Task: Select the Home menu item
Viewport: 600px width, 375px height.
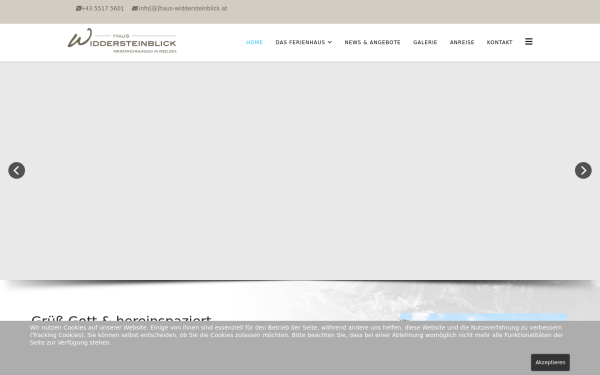Action: 254,42
